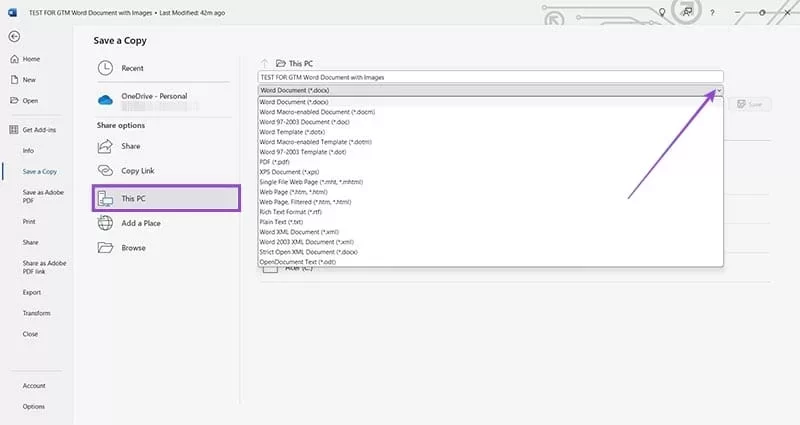Click the Save button
800x425 pixels.
(753, 104)
